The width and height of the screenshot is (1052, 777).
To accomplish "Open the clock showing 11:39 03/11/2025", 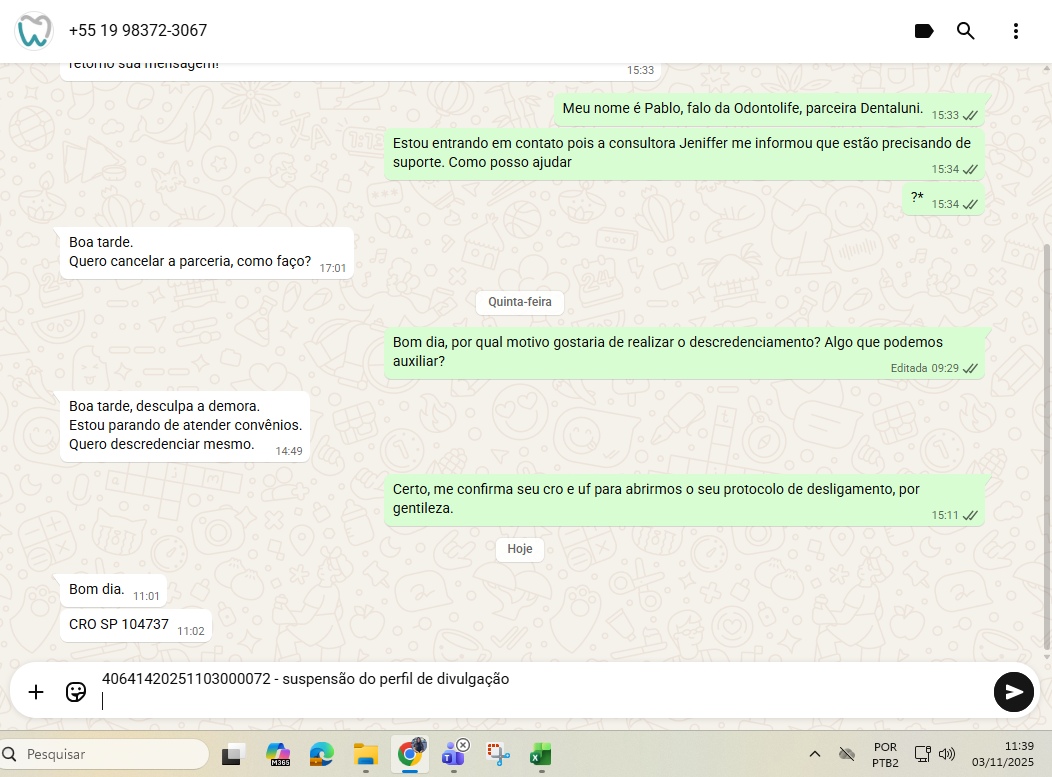I will click(x=1003, y=754).
